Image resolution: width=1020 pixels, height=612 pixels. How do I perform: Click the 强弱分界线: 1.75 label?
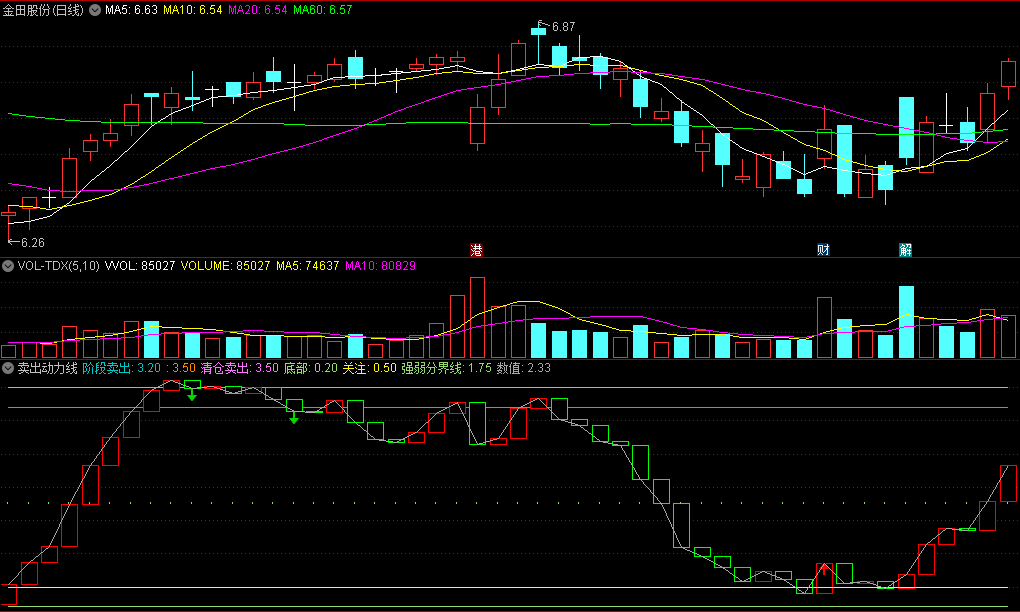tap(446, 368)
